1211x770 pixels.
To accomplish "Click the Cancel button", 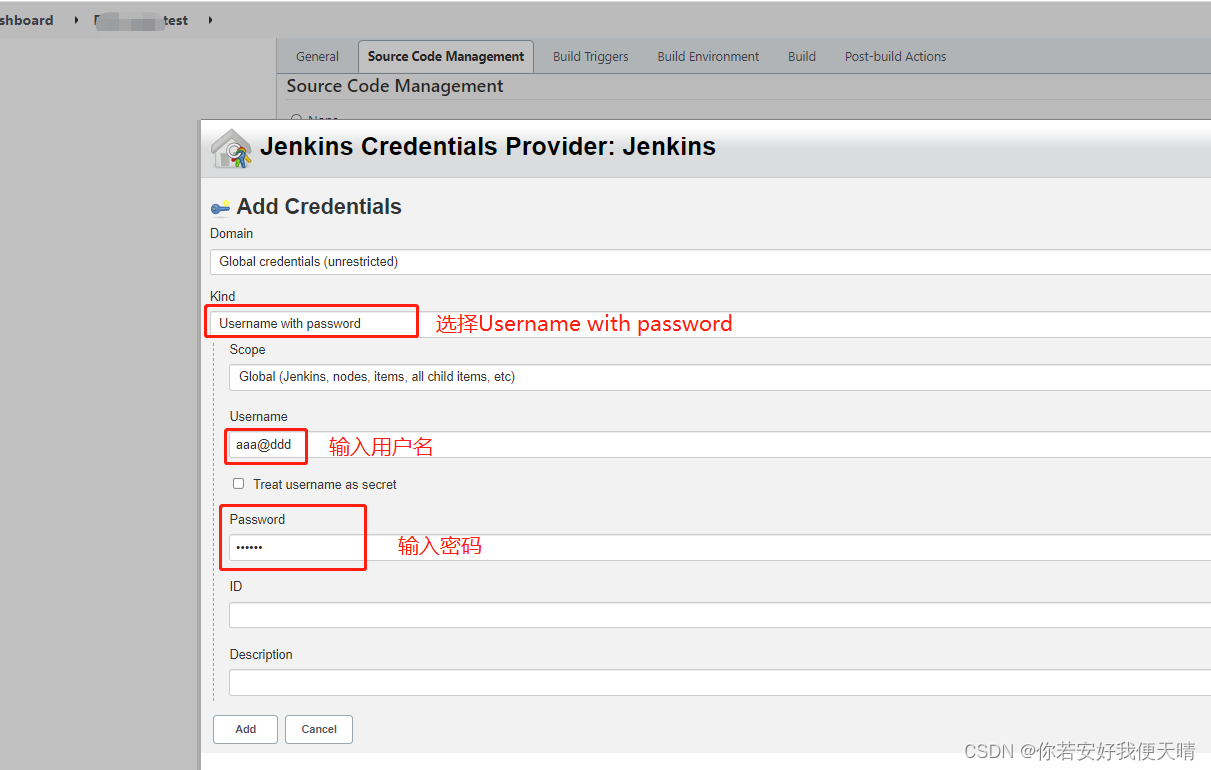I will point(319,729).
